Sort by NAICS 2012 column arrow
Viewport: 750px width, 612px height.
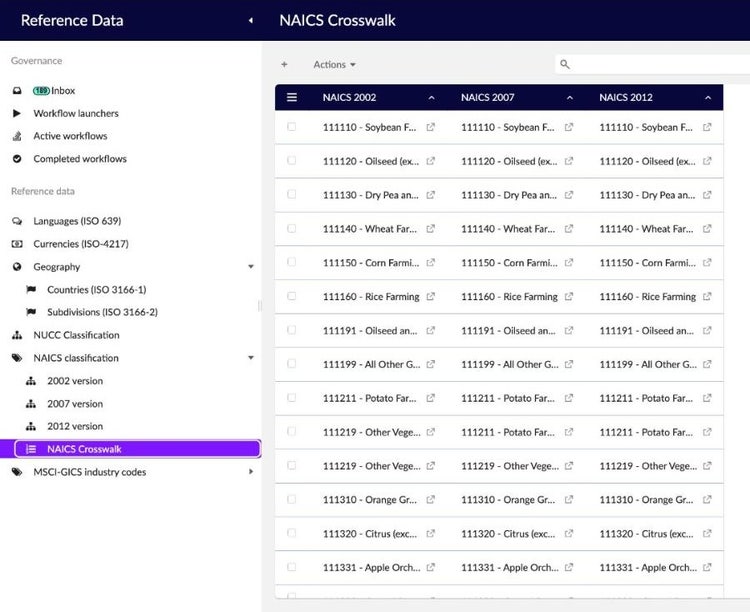(x=708, y=98)
